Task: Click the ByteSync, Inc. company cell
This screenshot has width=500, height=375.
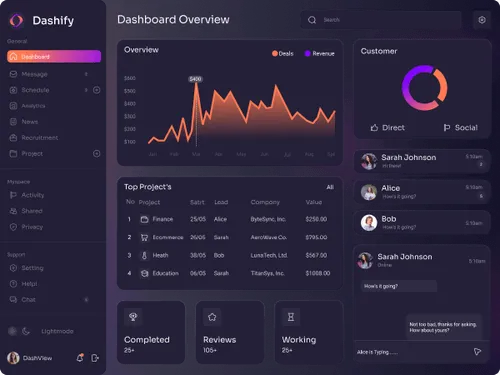Action: point(268,219)
